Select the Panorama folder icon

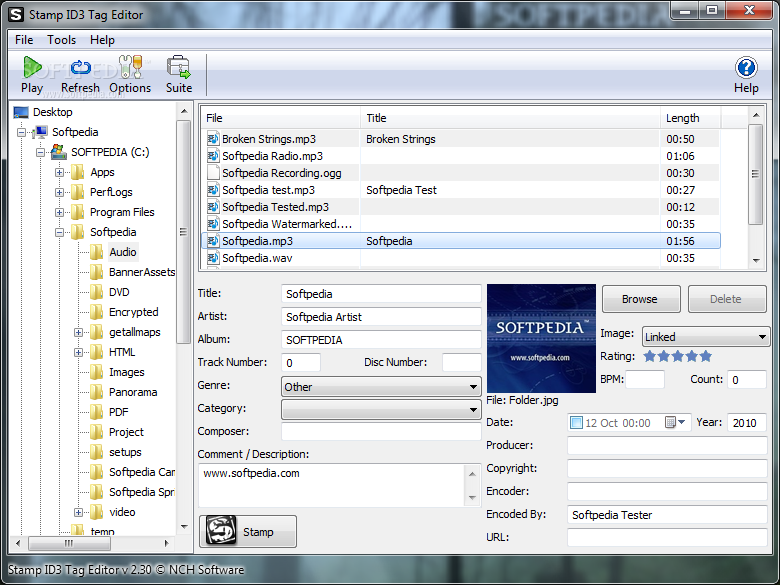coord(97,392)
